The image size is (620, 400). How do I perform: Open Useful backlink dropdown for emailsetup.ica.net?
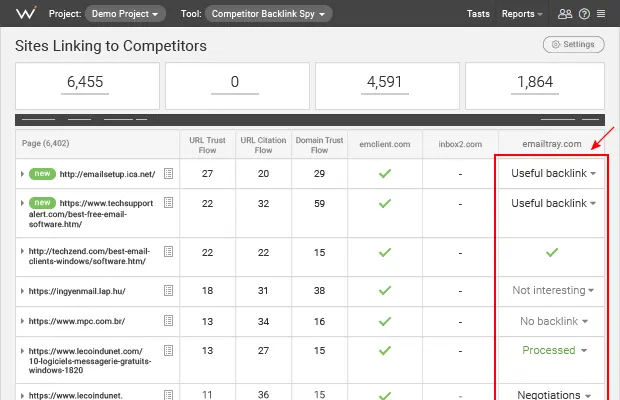pos(553,173)
